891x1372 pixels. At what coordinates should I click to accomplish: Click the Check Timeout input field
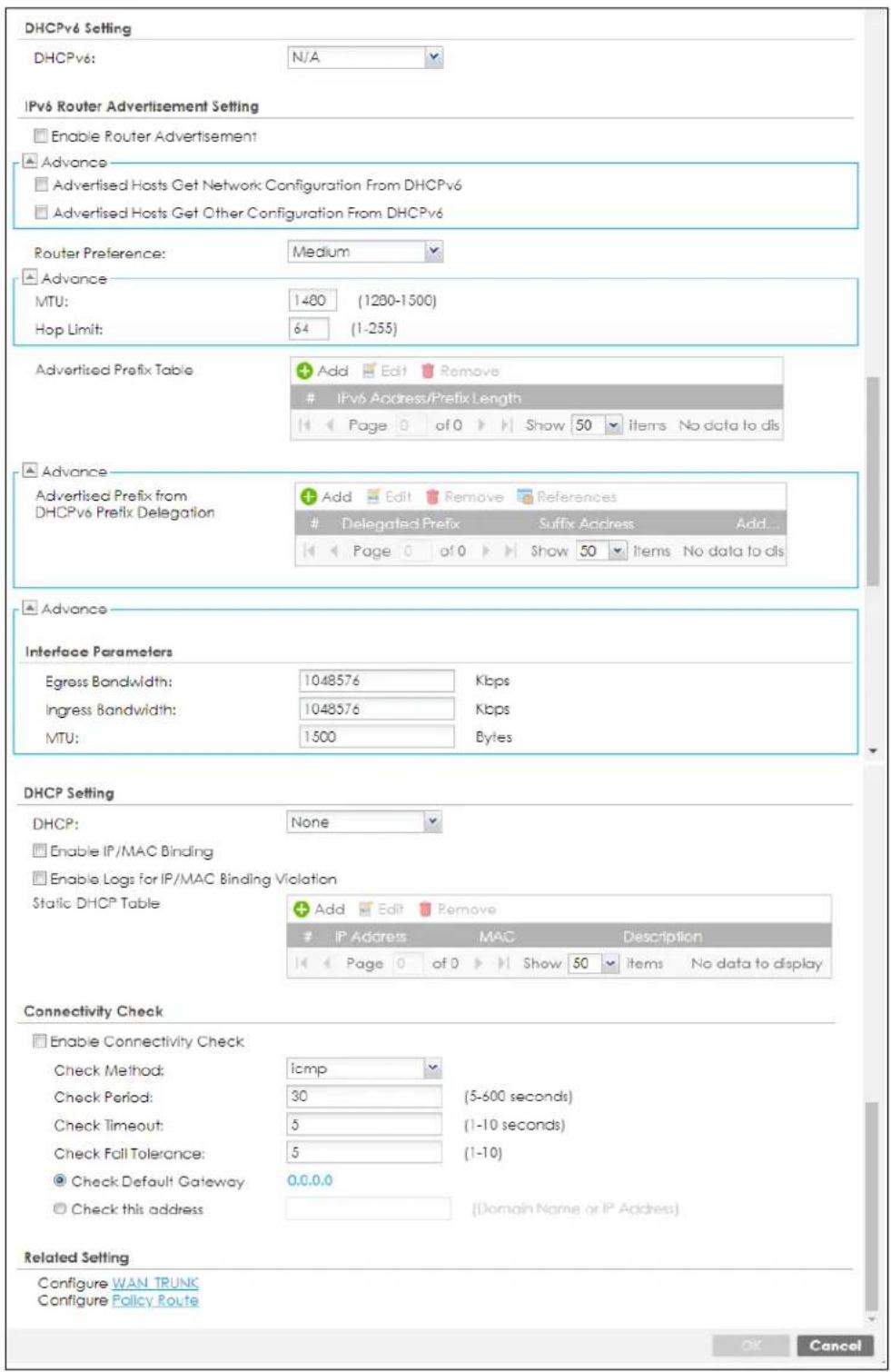(x=364, y=1125)
